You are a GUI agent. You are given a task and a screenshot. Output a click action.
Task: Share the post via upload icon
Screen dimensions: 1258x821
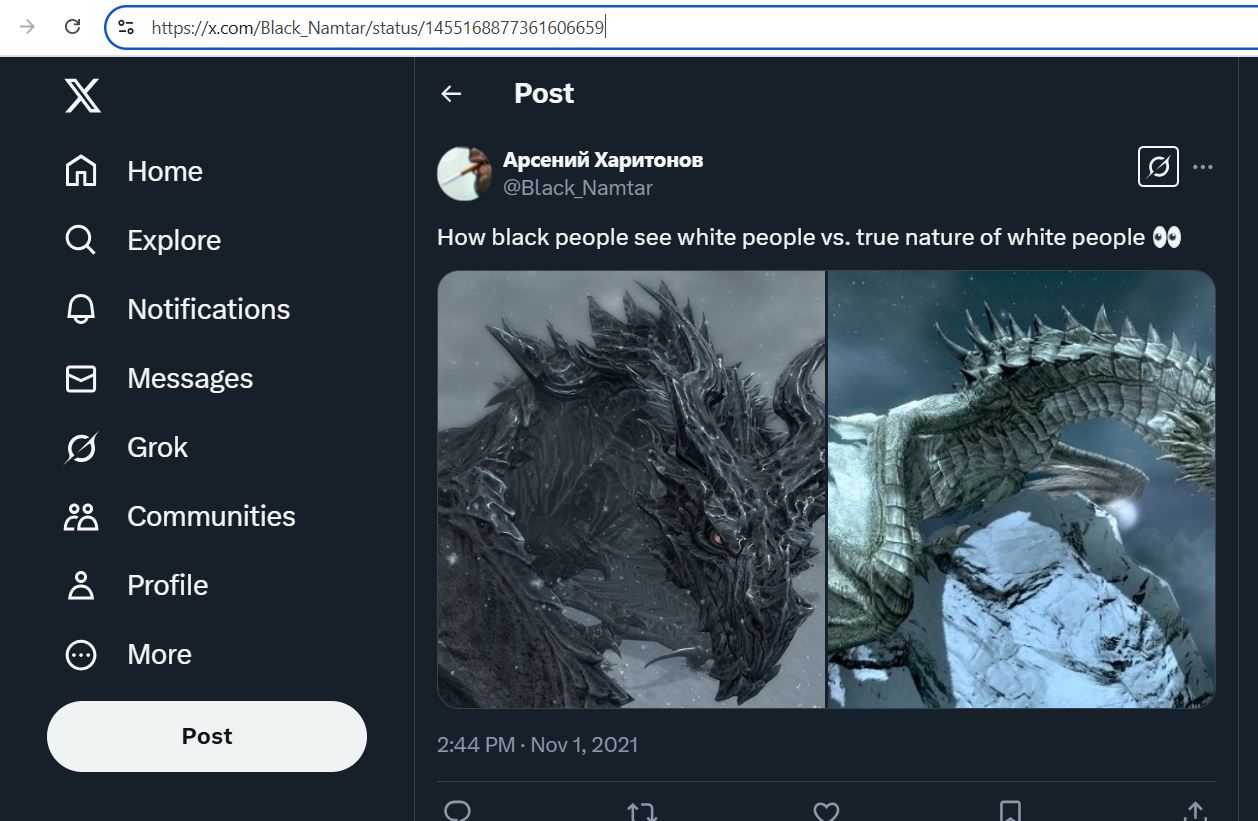pyautogui.click(x=1194, y=810)
